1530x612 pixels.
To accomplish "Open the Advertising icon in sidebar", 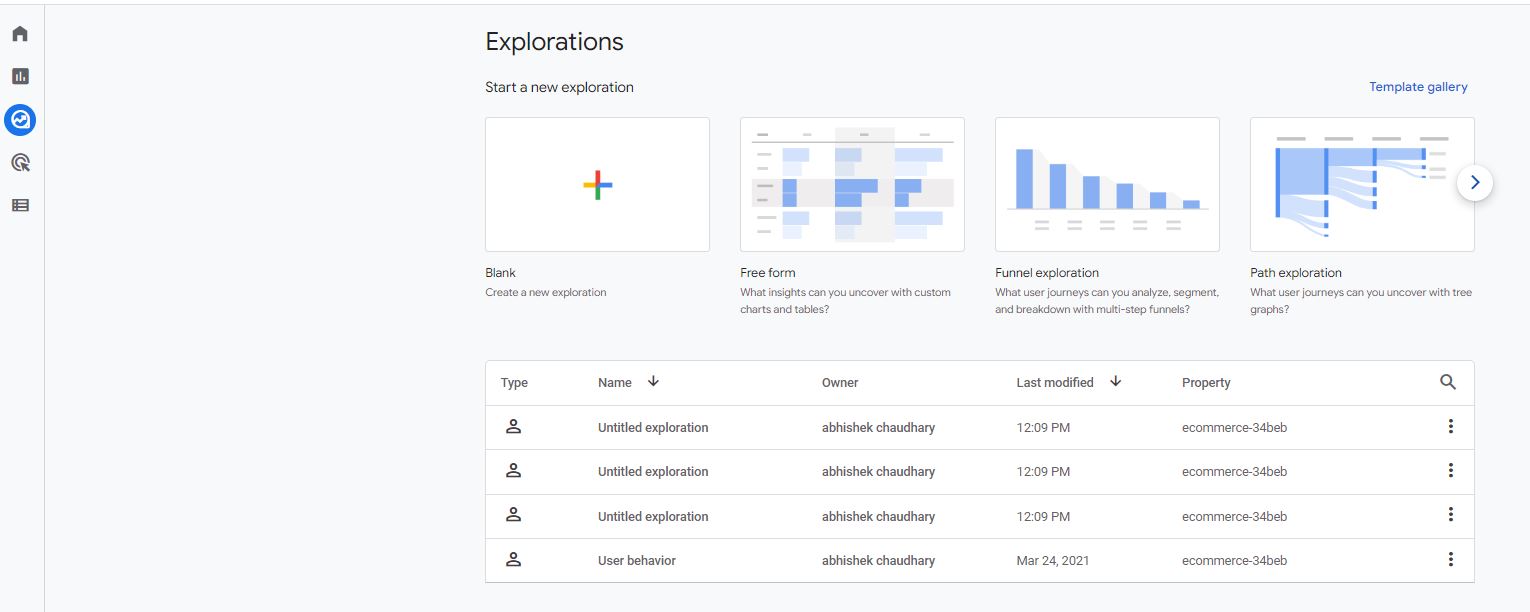I will (20, 162).
